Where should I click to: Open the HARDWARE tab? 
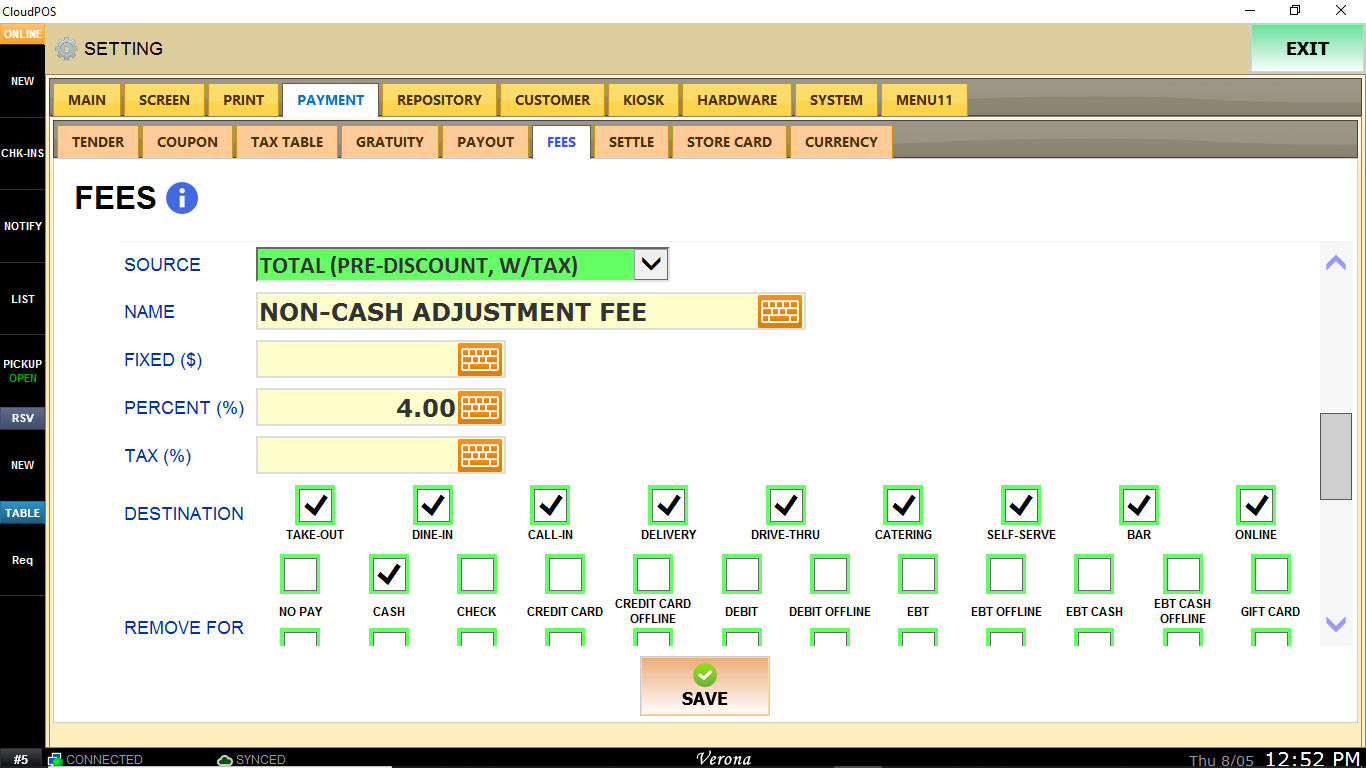pos(737,100)
